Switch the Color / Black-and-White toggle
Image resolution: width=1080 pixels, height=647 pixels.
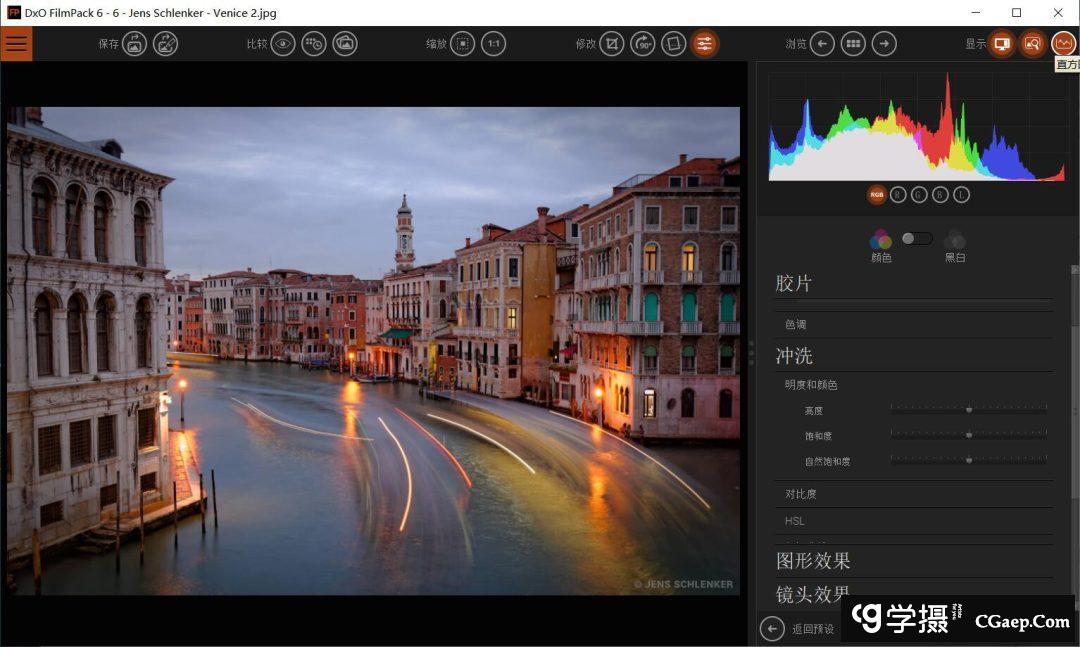[916, 239]
